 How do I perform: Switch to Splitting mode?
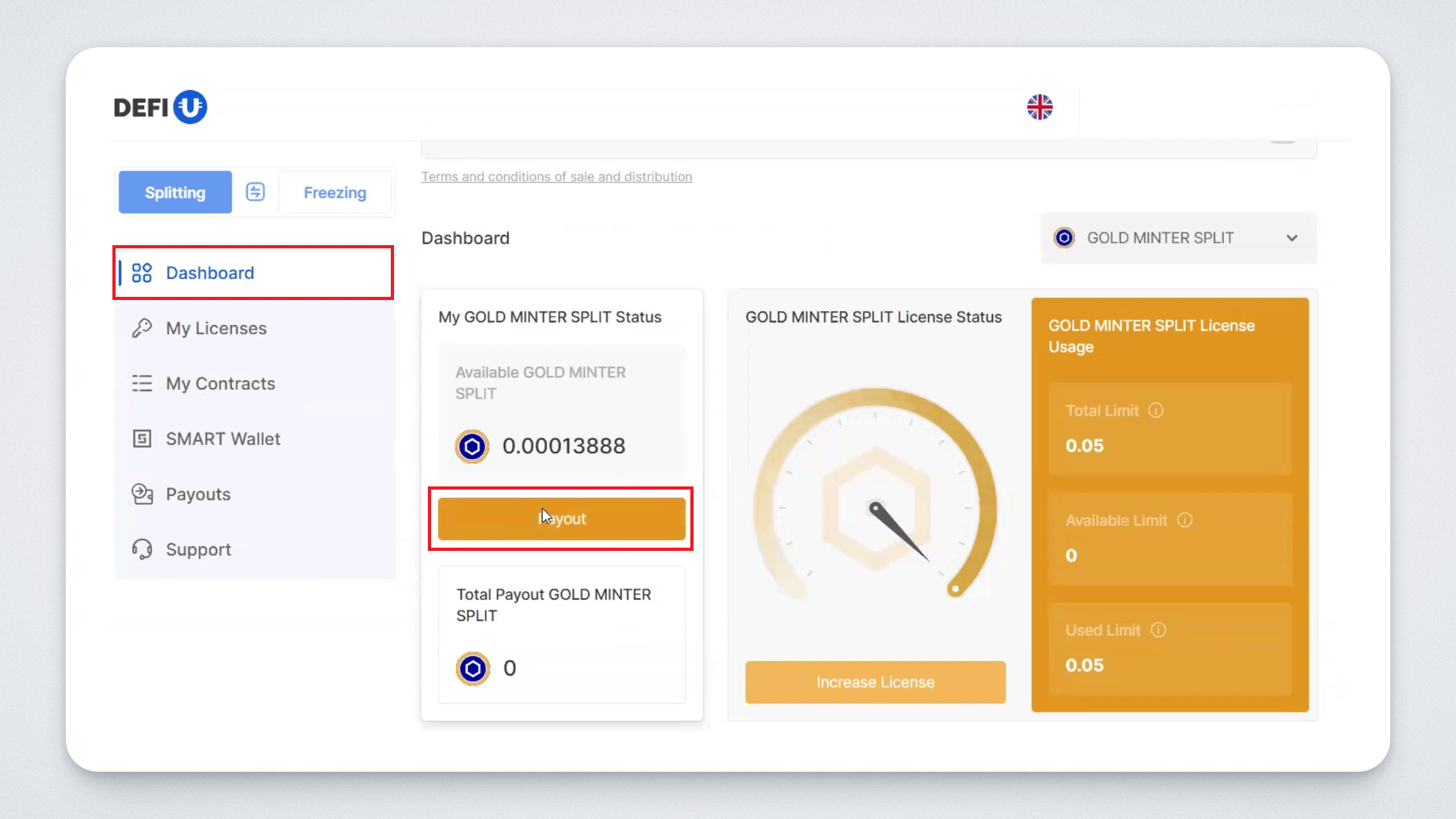tap(175, 192)
